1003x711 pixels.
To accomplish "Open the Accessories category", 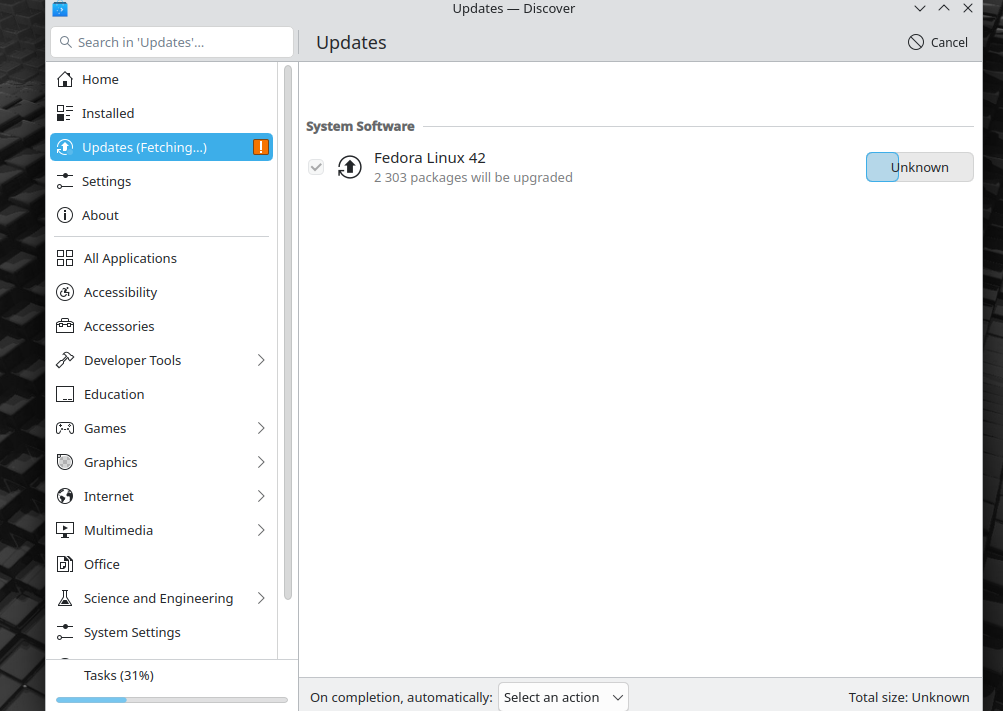I will point(161,326).
